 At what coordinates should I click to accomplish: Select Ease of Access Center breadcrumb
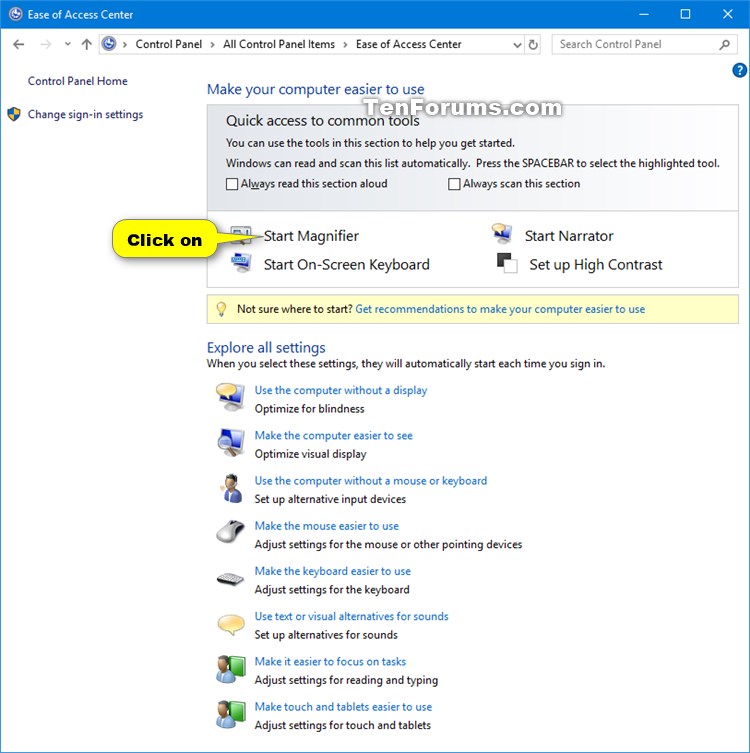tap(409, 44)
